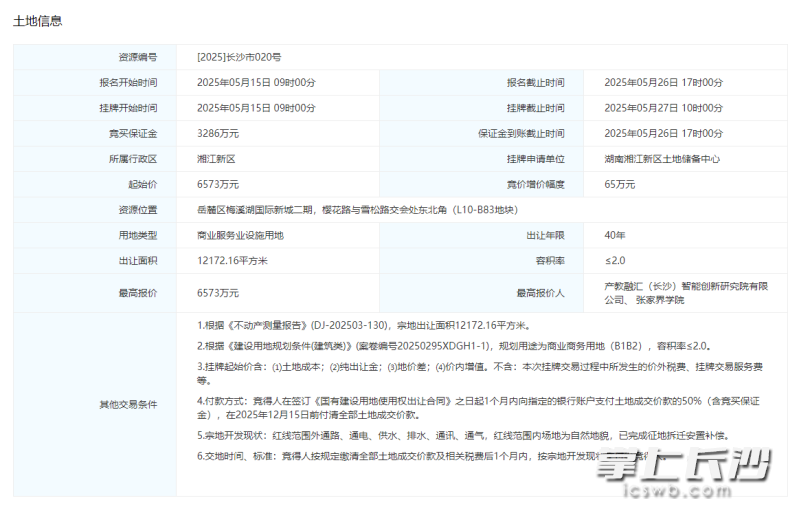Click the 湘江新区 district value

point(216,159)
